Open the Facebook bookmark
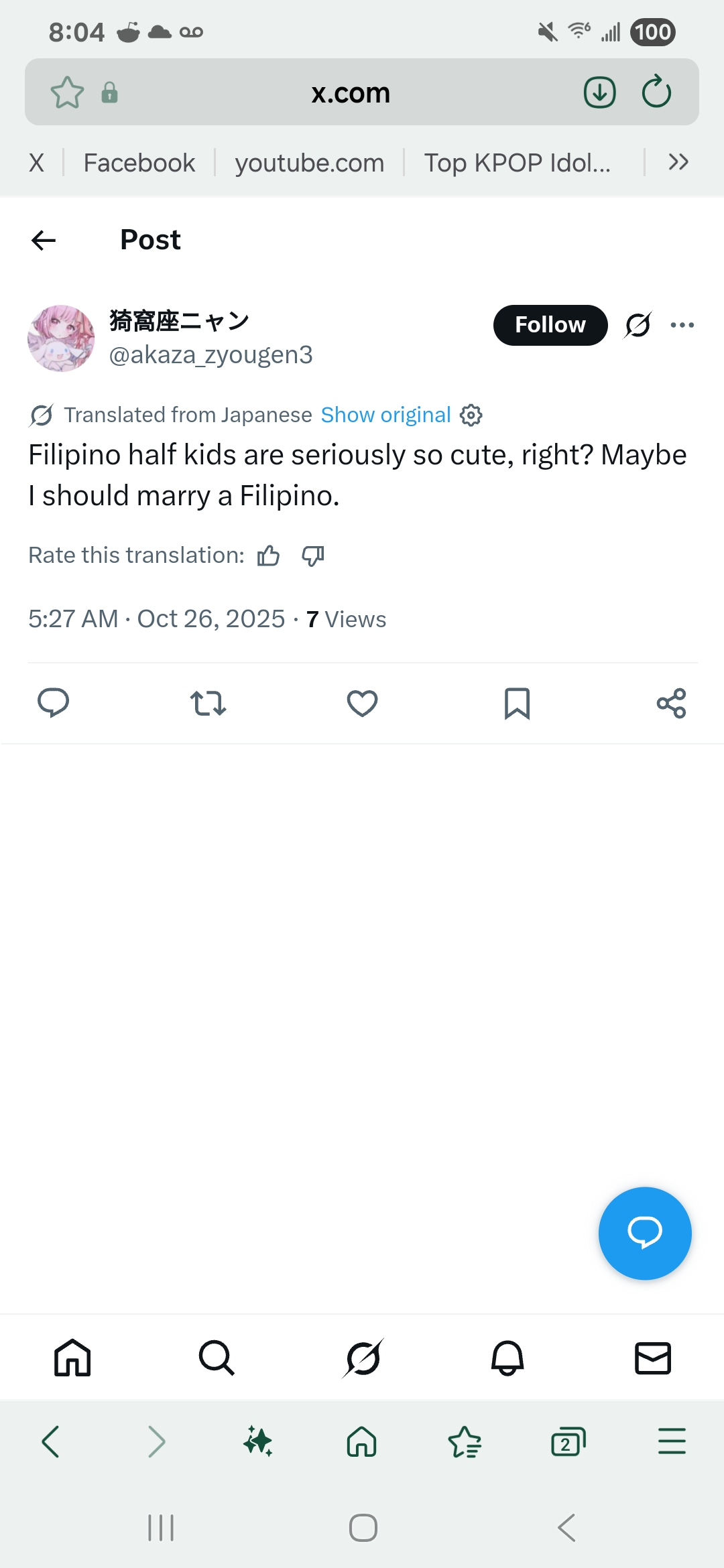This screenshot has height=1568, width=724. pyautogui.click(x=139, y=163)
